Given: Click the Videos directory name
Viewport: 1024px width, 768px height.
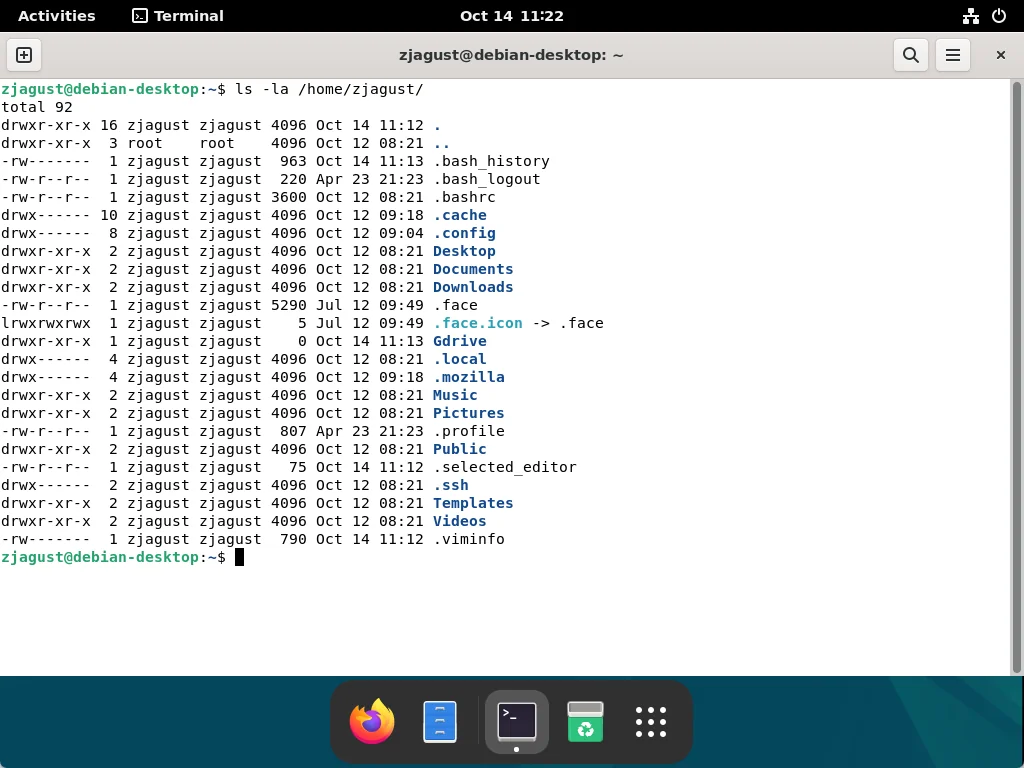Looking at the screenshot, I should 460,521.
